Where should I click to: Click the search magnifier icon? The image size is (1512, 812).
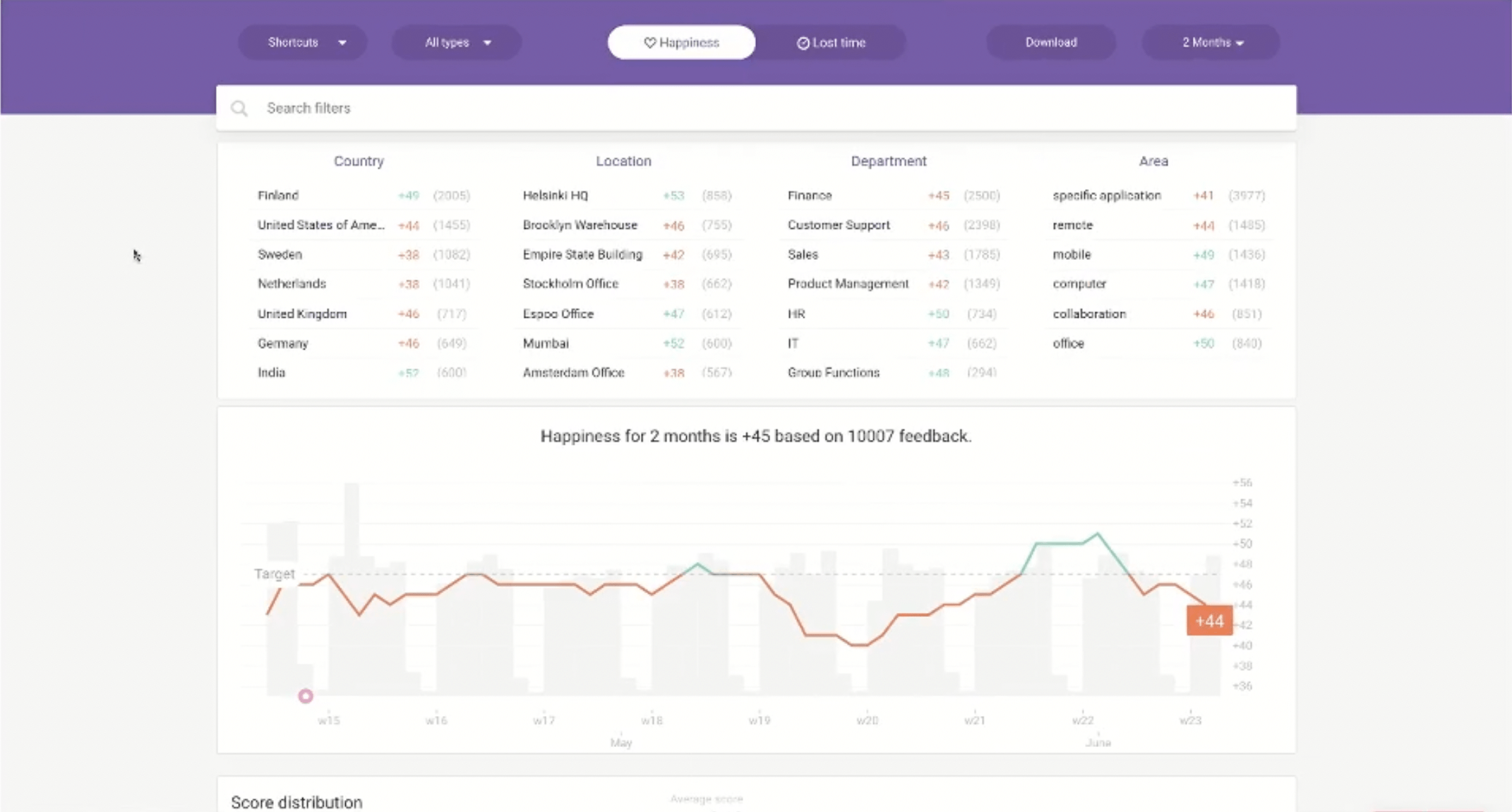[x=239, y=108]
